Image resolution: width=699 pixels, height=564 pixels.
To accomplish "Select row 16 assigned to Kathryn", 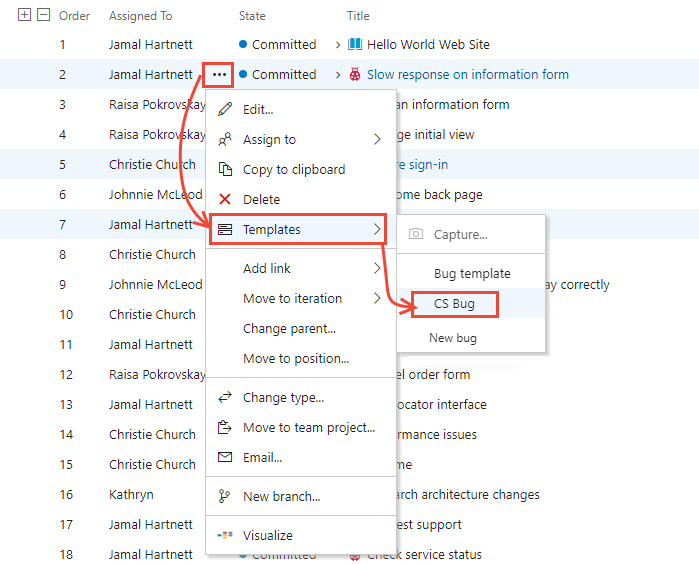I will pyautogui.click(x=131, y=494).
